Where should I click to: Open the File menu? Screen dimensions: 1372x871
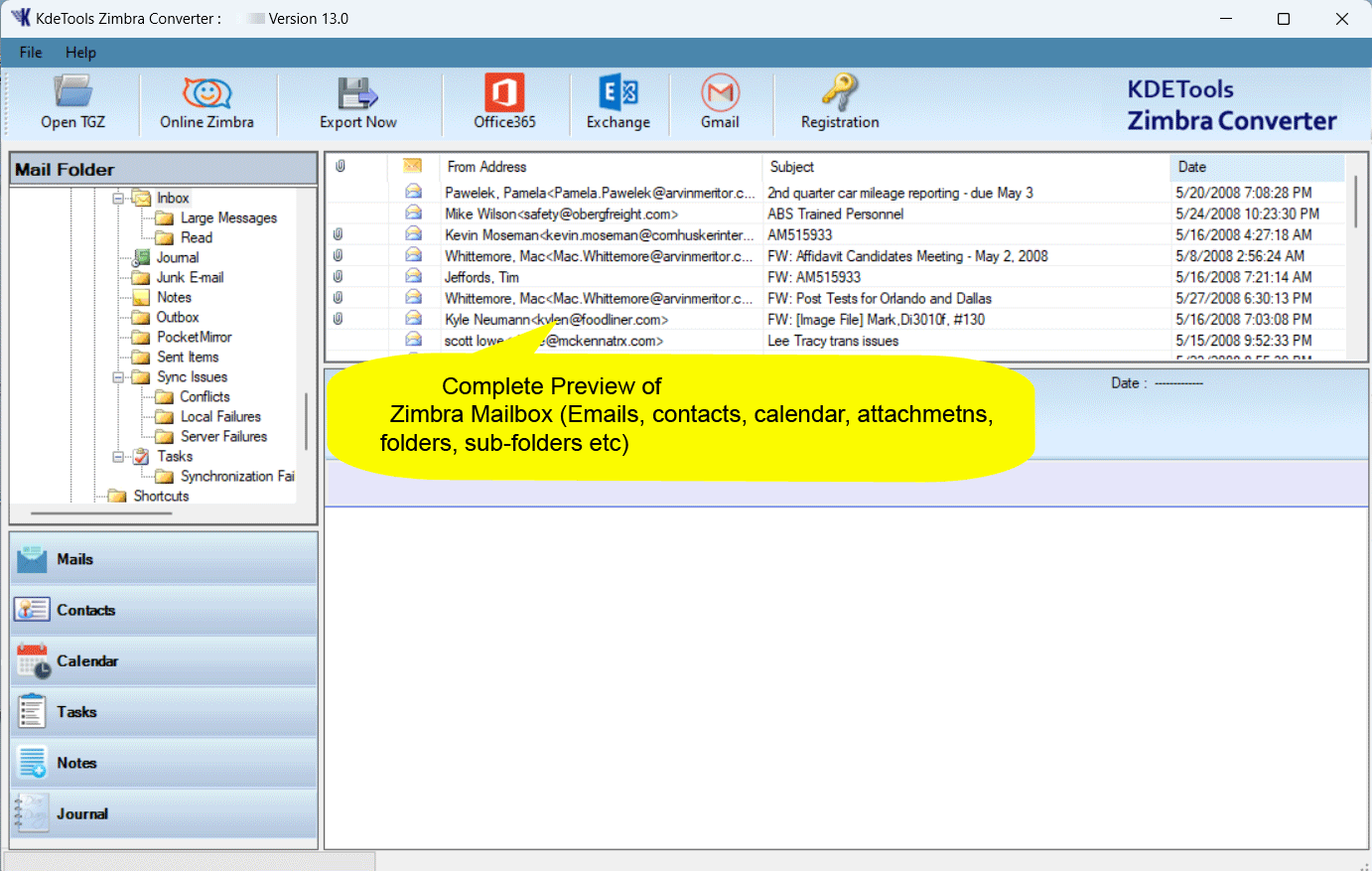[30, 53]
